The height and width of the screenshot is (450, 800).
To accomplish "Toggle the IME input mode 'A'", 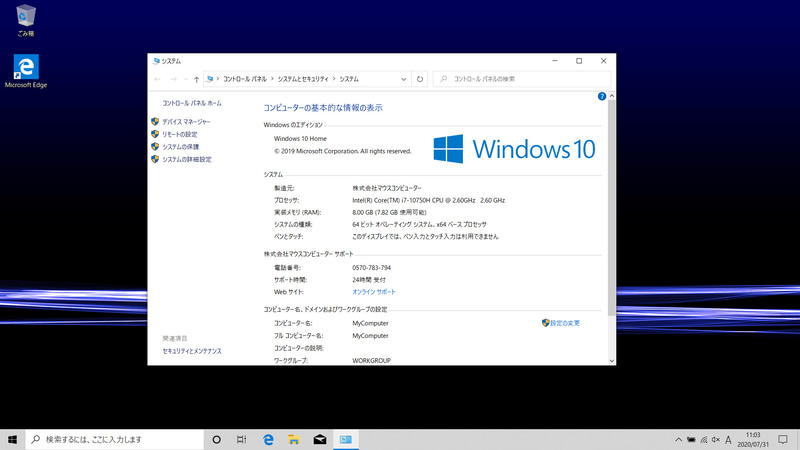I will (728, 439).
